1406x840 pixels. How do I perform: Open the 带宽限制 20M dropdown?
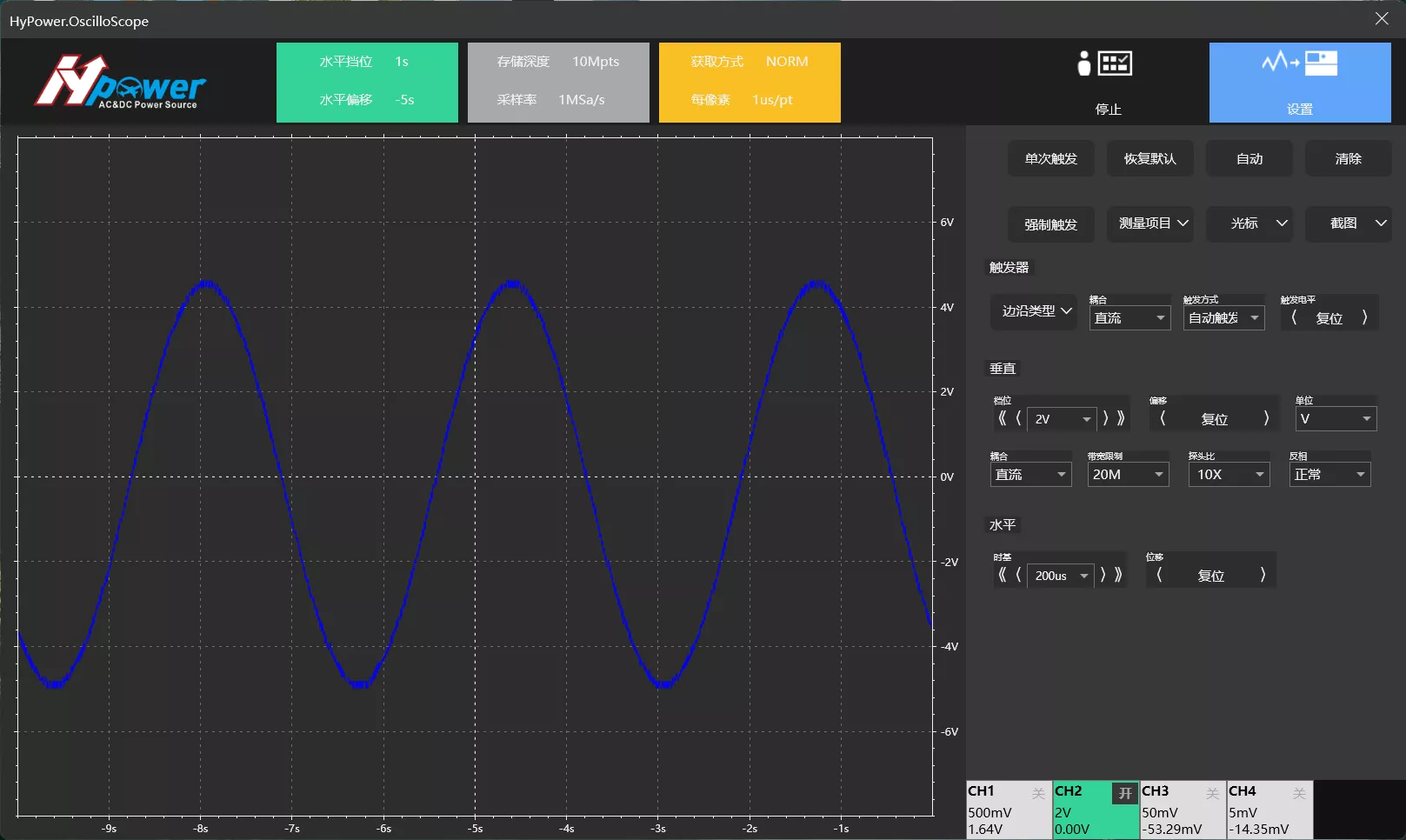pos(1128,474)
